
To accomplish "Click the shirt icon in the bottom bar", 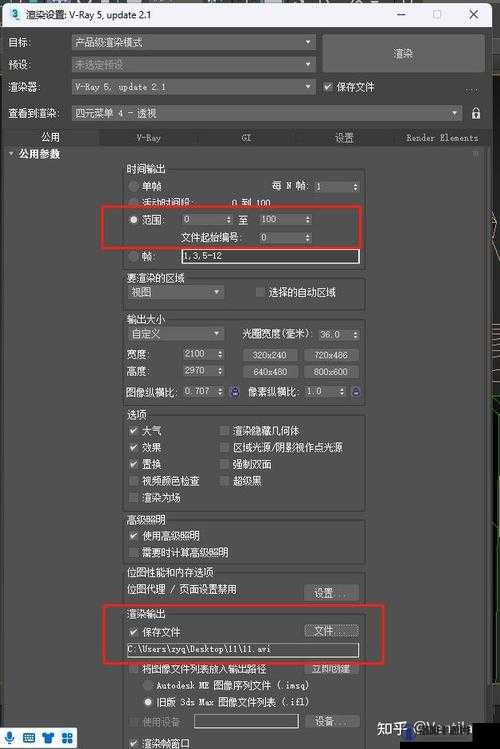I will (x=48, y=738).
